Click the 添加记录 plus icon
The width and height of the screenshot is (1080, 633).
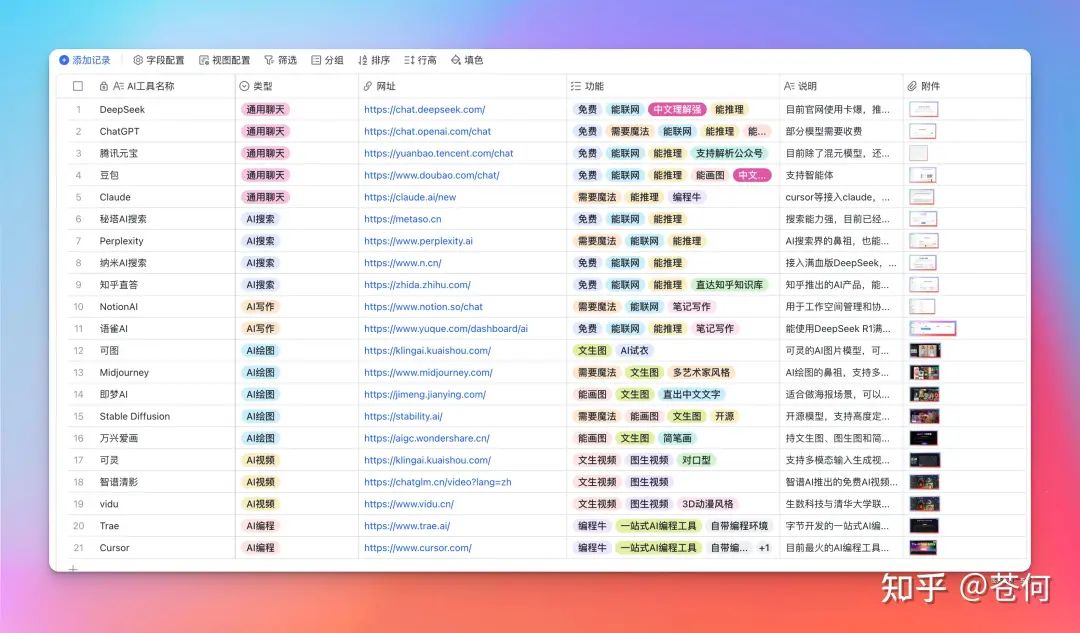click(x=64, y=60)
